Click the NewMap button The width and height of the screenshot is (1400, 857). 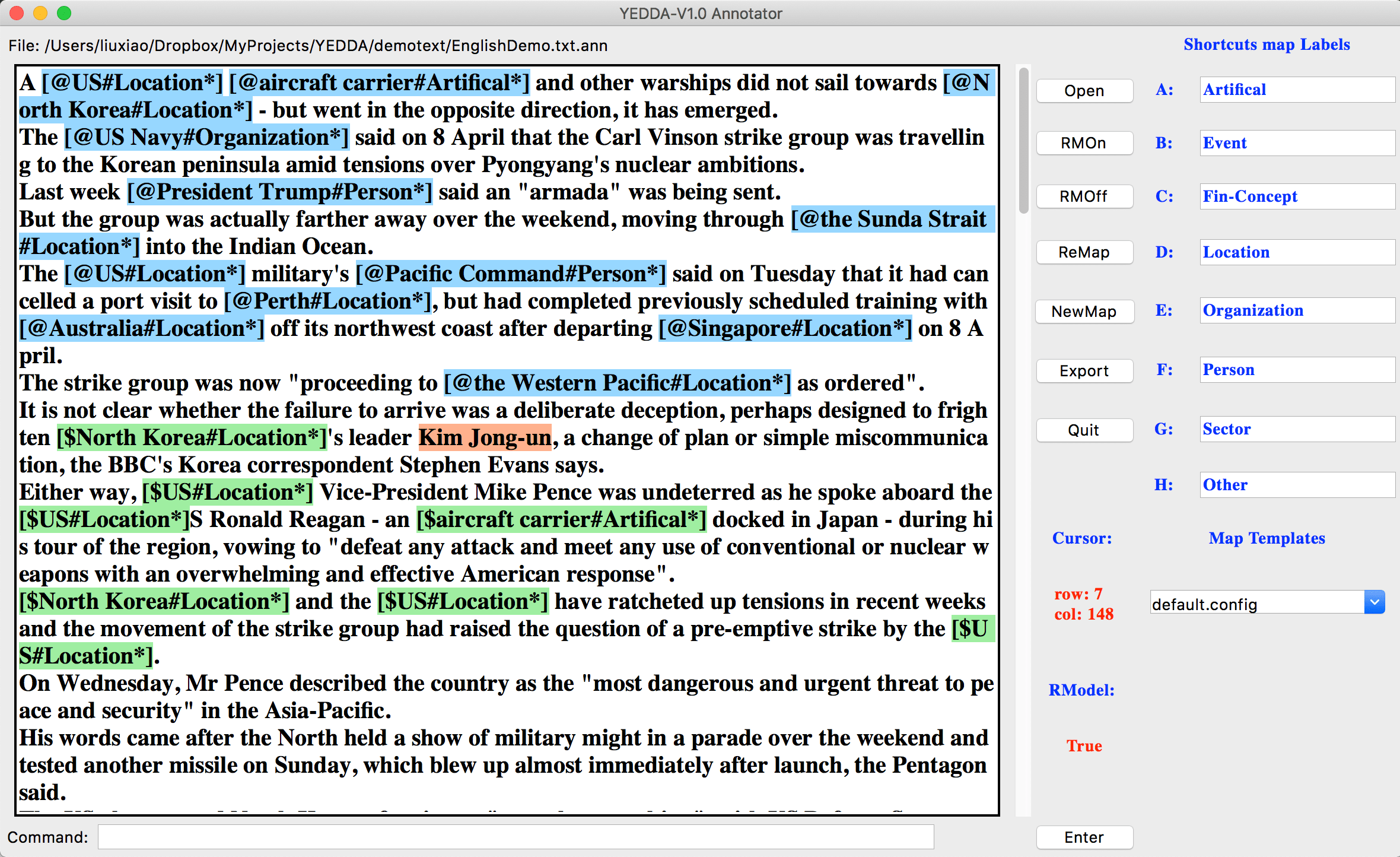point(1084,312)
